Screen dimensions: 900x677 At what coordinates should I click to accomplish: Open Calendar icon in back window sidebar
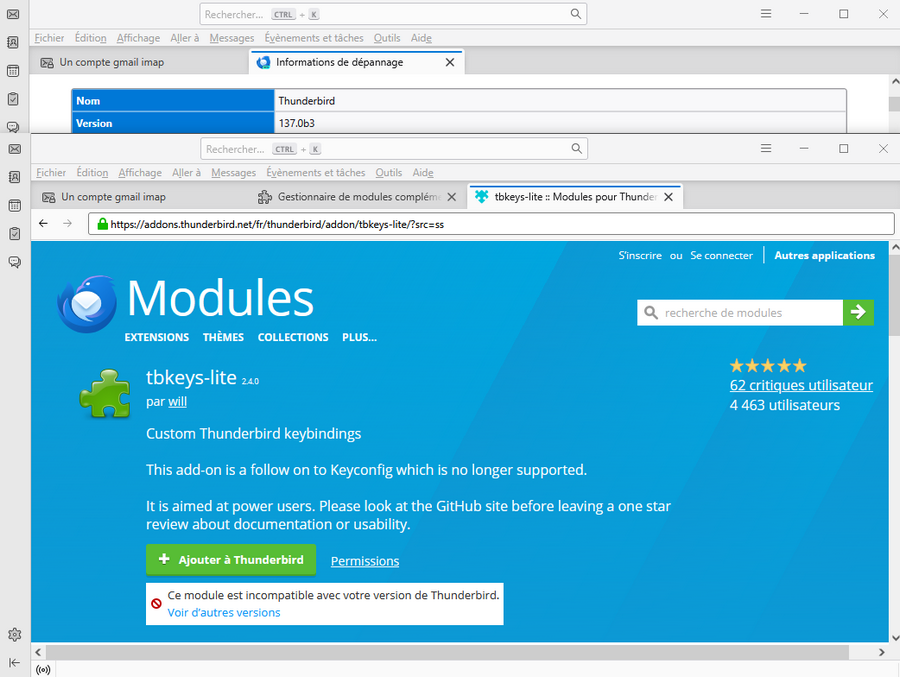13,71
